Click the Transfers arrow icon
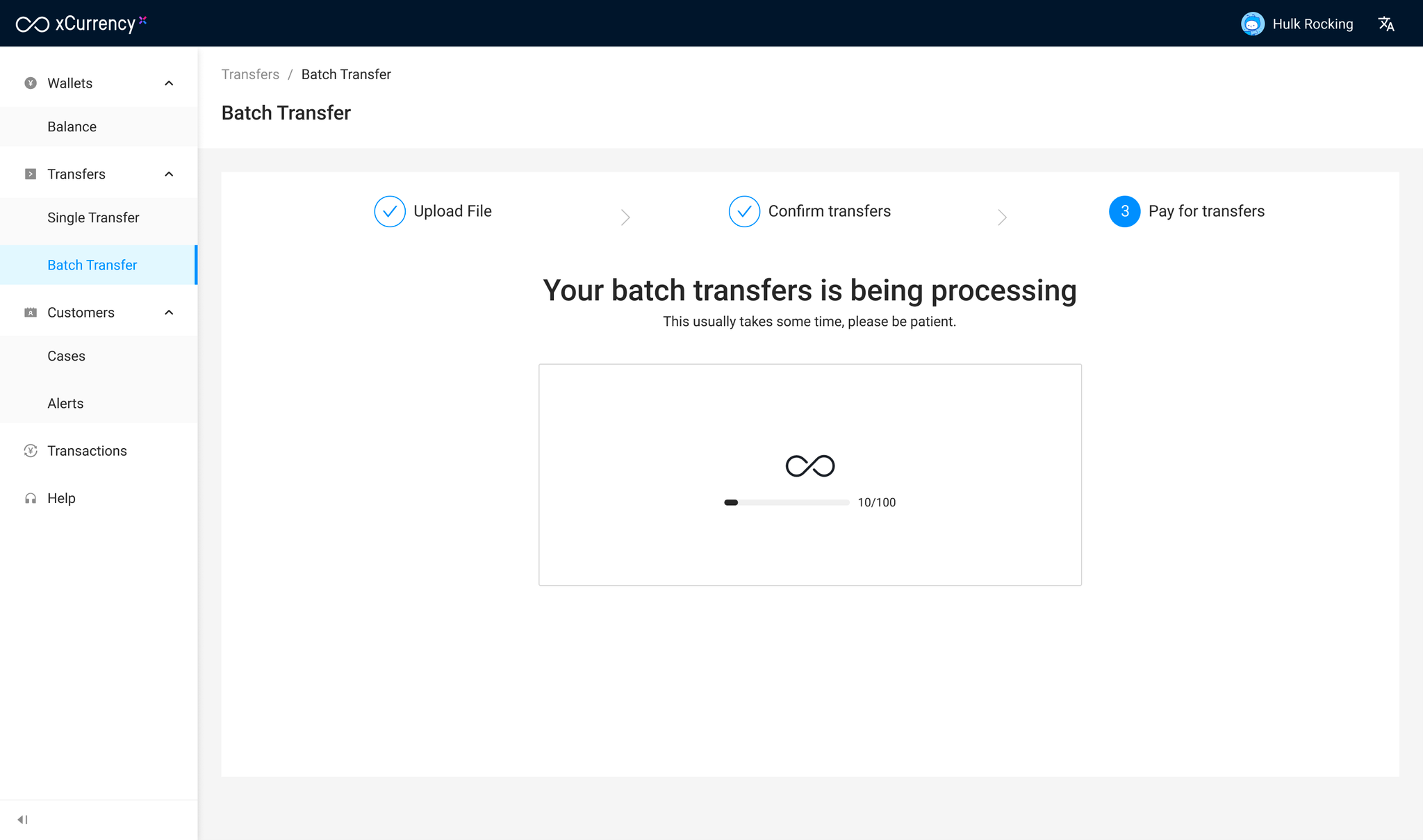Viewport: 1423px width, 840px height. tap(31, 174)
